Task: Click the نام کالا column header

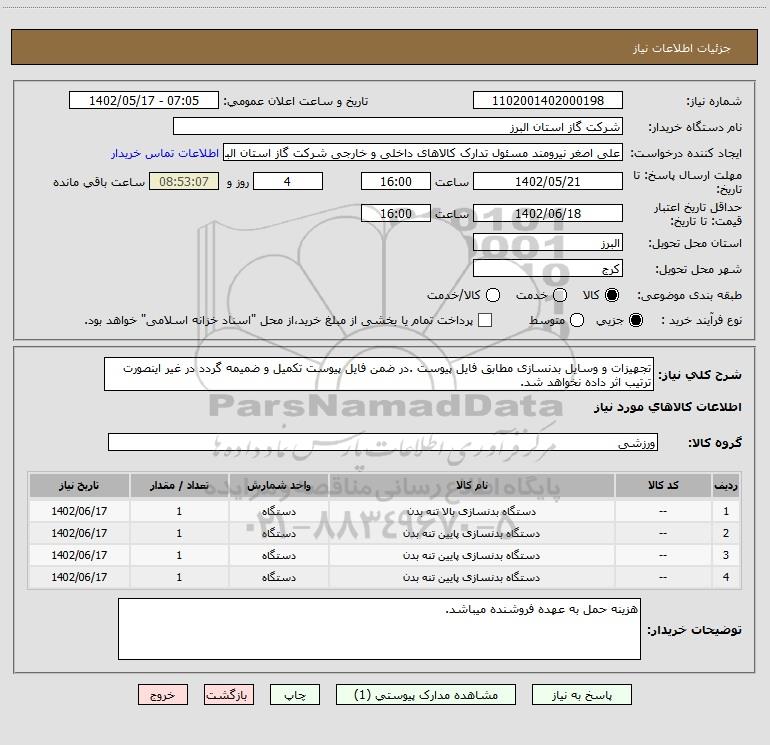Action: tap(471, 485)
